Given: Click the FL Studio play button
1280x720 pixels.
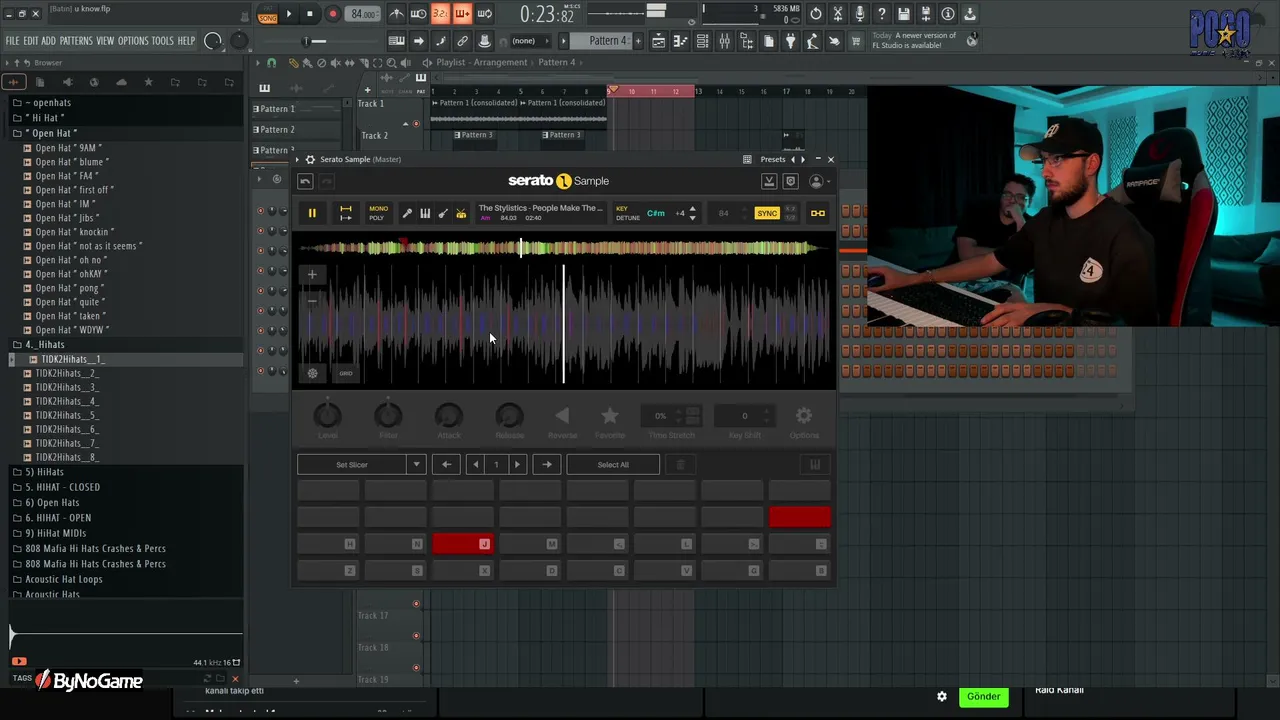Looking at the screenshot, I should pyautogui.click(x=289, y=14).
